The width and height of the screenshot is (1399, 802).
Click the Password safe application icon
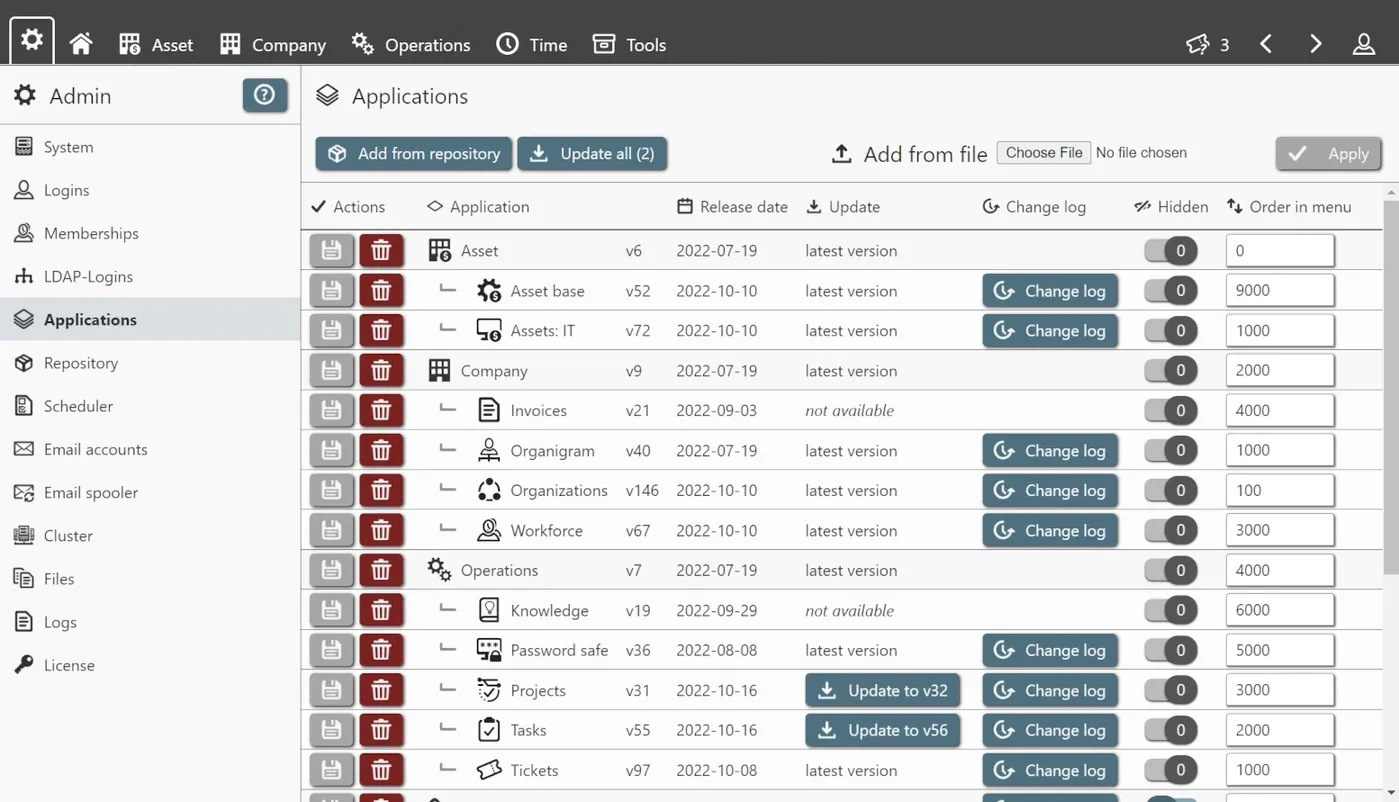[x=489, y=650]
